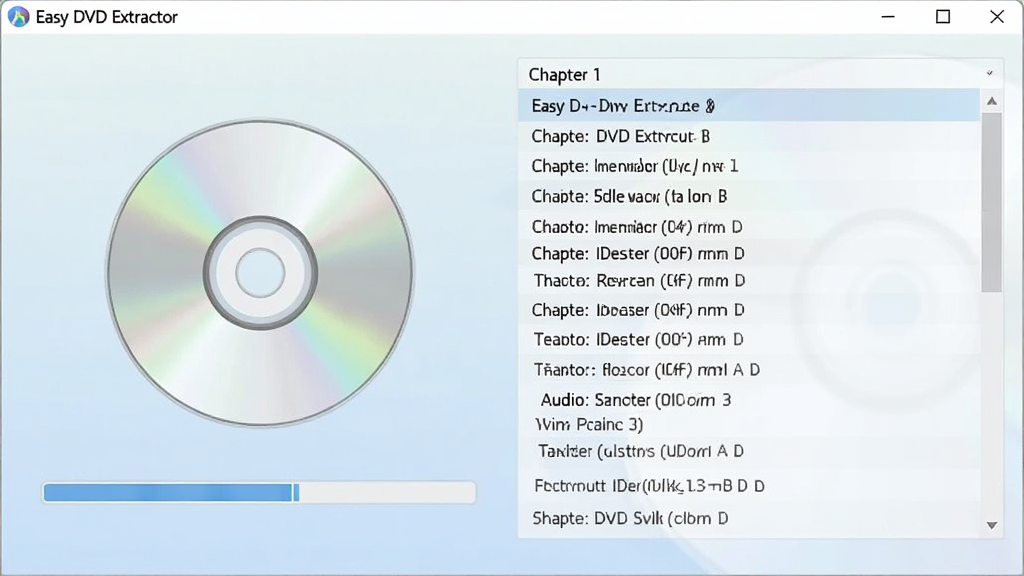
Task: Open the Chapter 1 dropdown
Action: (x=760, y=74)
